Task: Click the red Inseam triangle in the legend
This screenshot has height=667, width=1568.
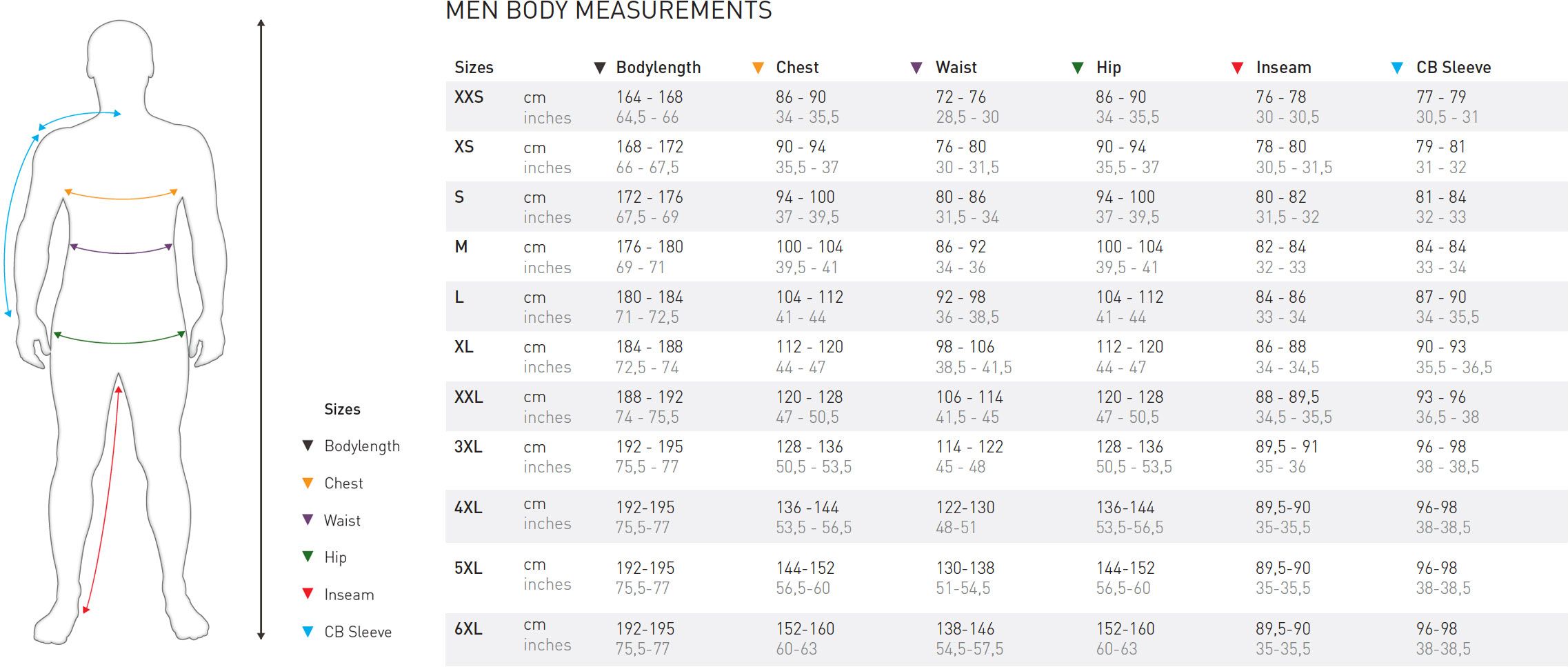Action: [x=308, y=594]
